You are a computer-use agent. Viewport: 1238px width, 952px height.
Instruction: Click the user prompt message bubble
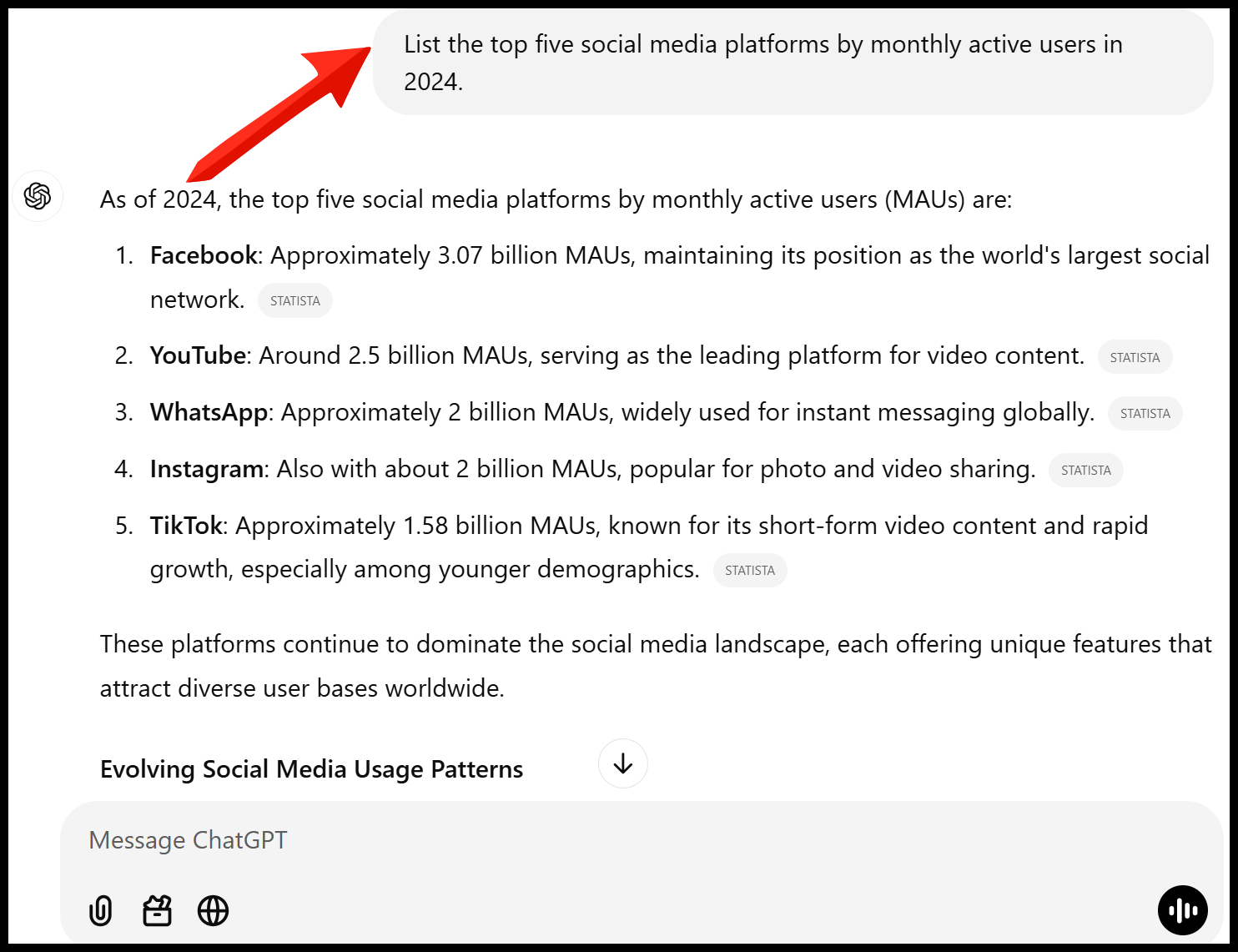pos(793,63)
